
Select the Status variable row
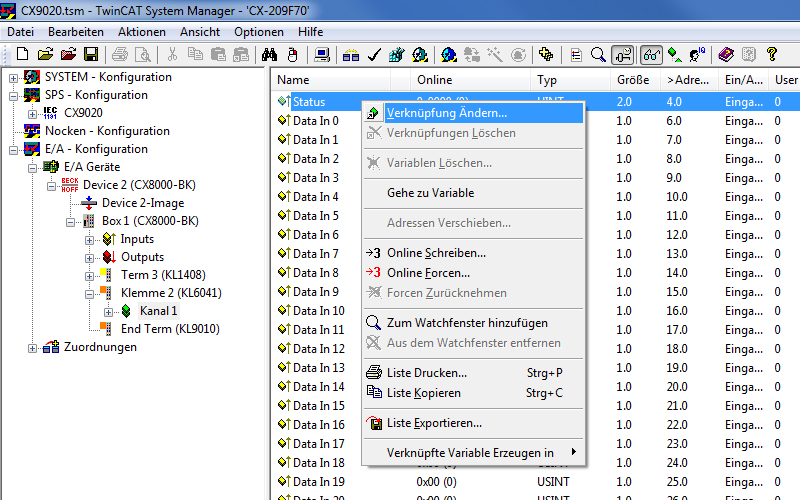[x=309, y=102]
